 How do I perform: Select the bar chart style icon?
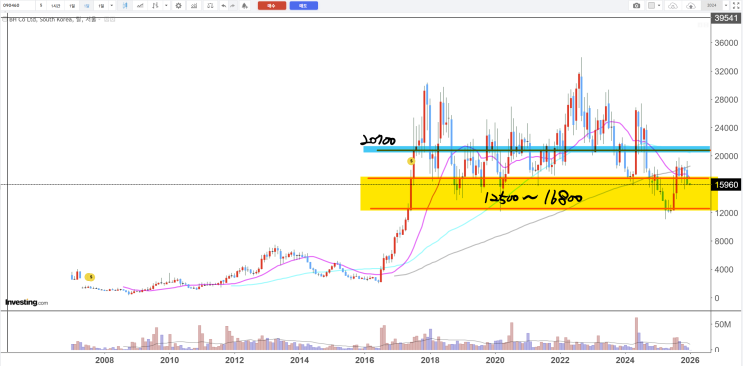click(x=155, y=5)
